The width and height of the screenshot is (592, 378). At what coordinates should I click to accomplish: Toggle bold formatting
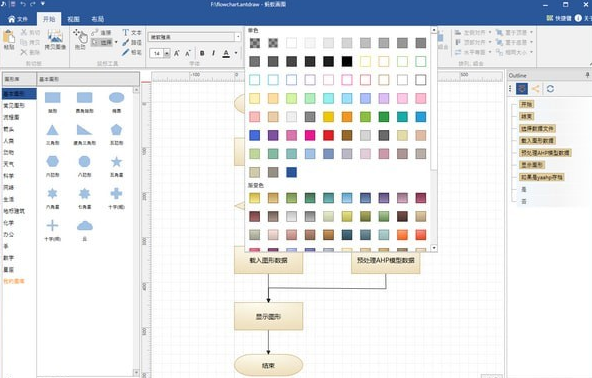202,53
